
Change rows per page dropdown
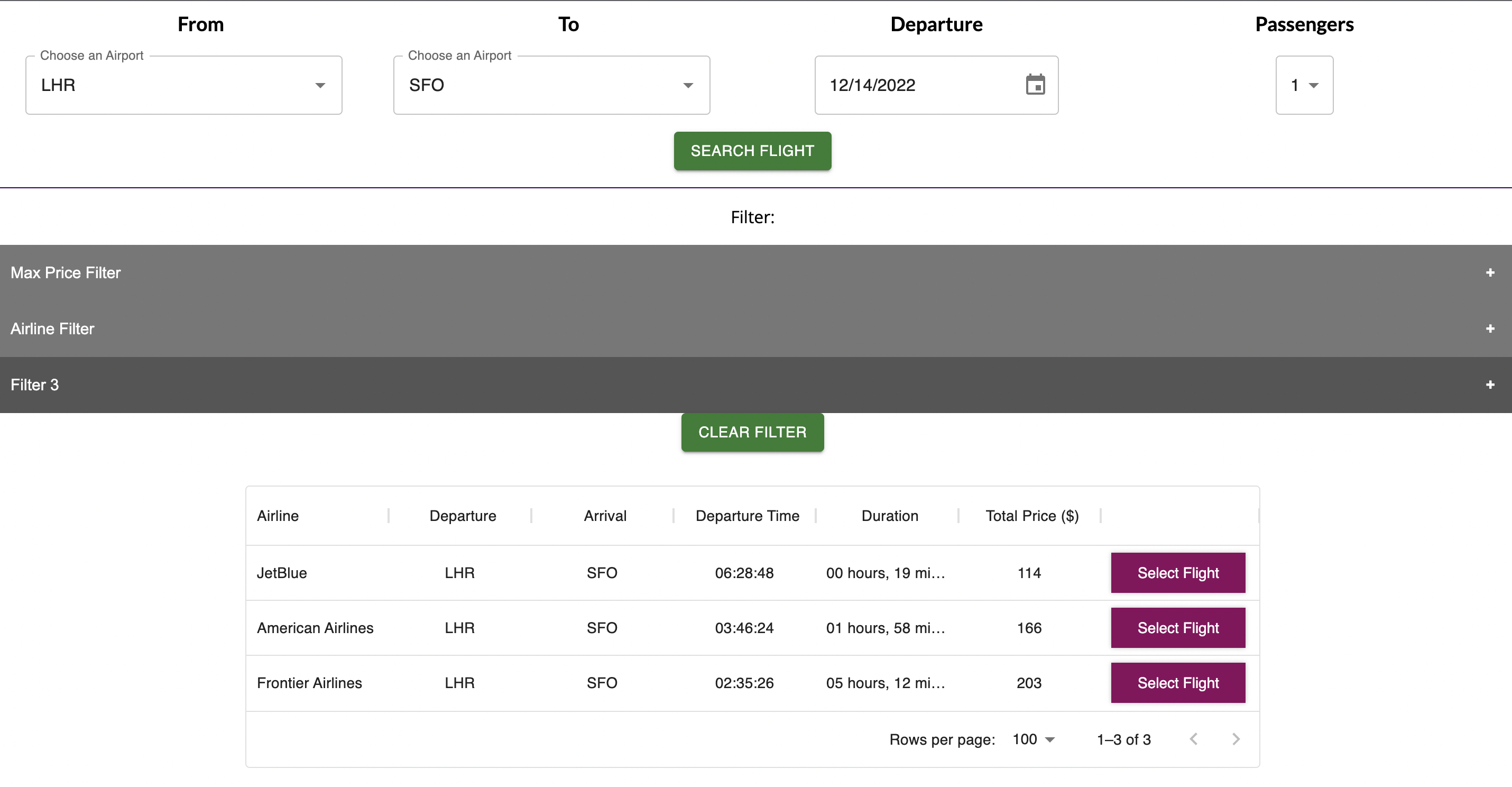[1034, 739]
